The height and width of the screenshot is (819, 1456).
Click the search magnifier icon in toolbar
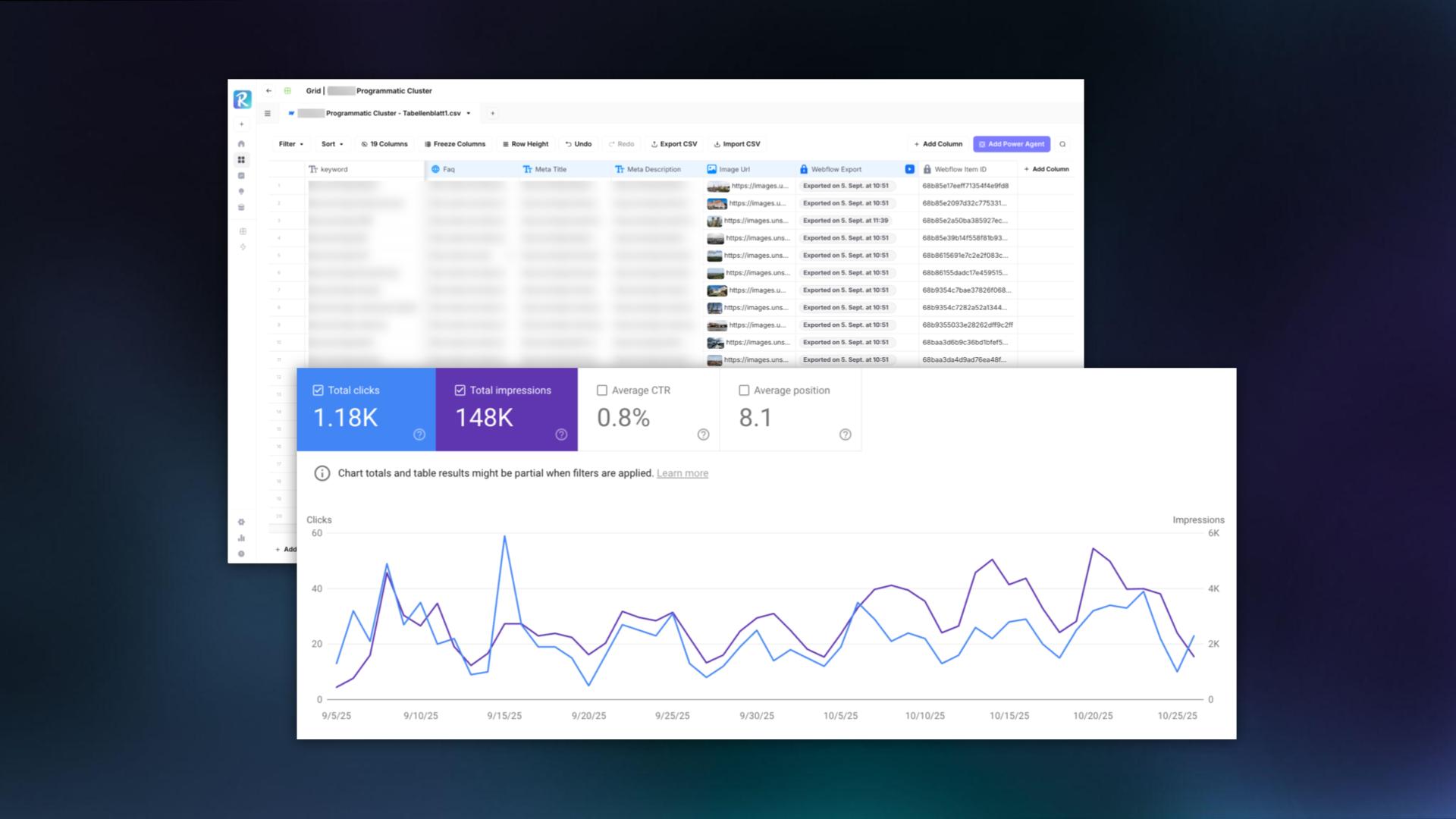[1062, 144]
